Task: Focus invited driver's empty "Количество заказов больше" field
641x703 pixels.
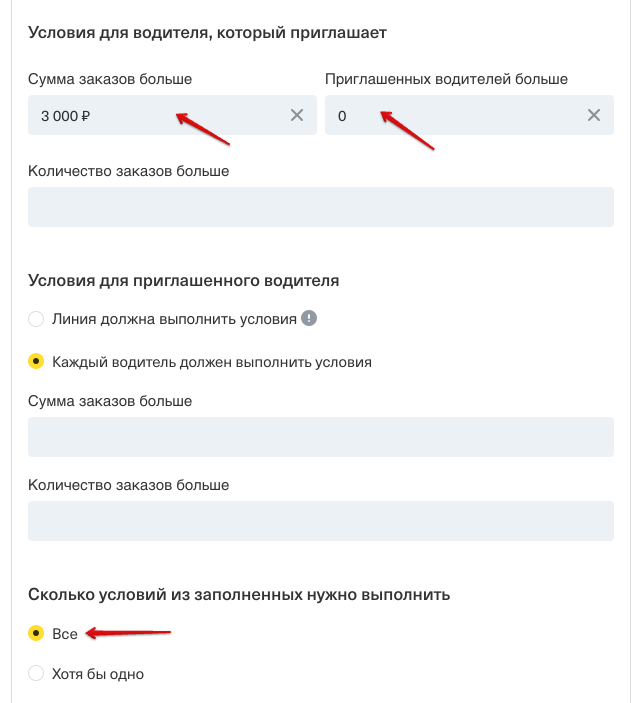Action: [320, 521]
